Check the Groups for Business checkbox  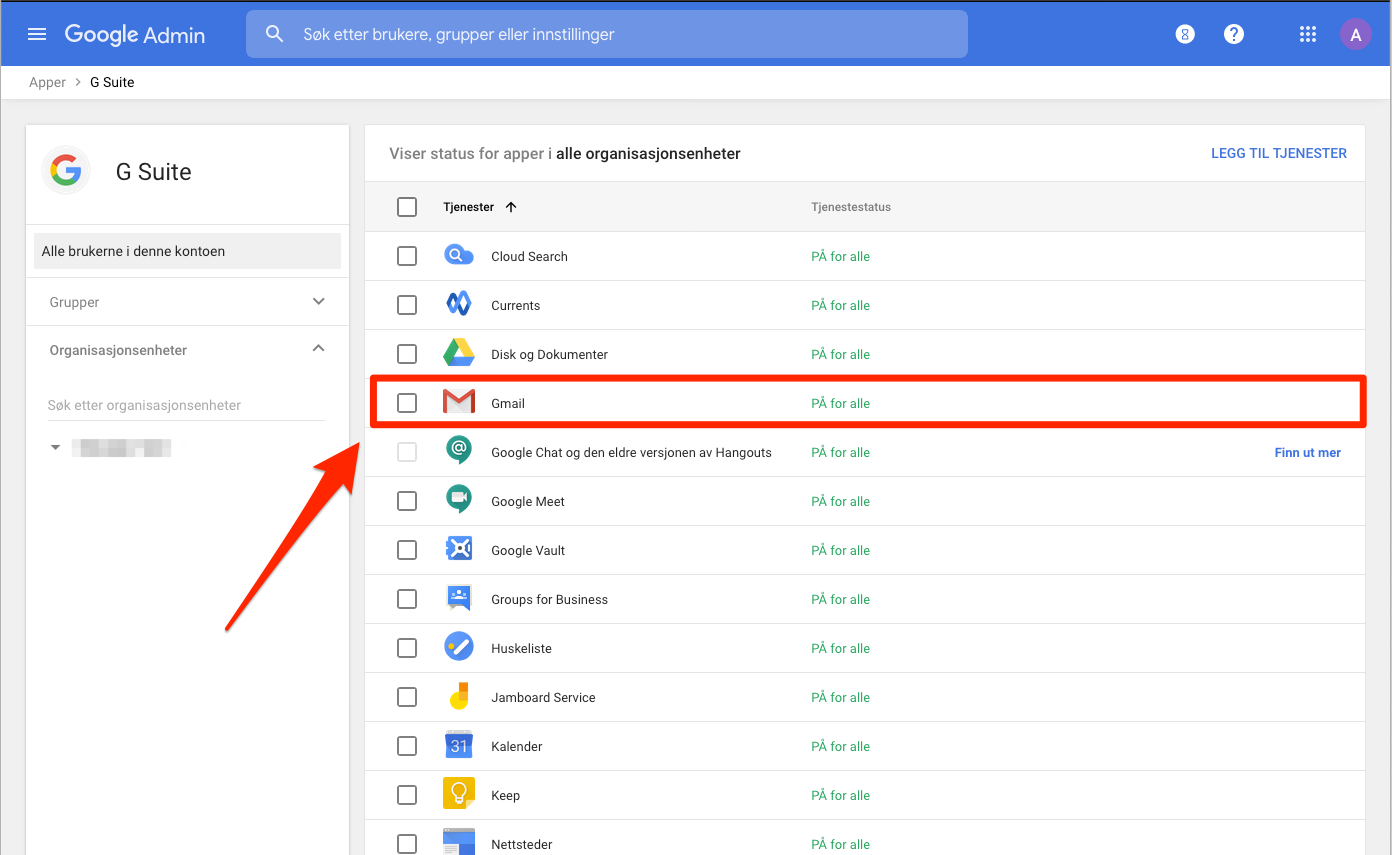407,599
